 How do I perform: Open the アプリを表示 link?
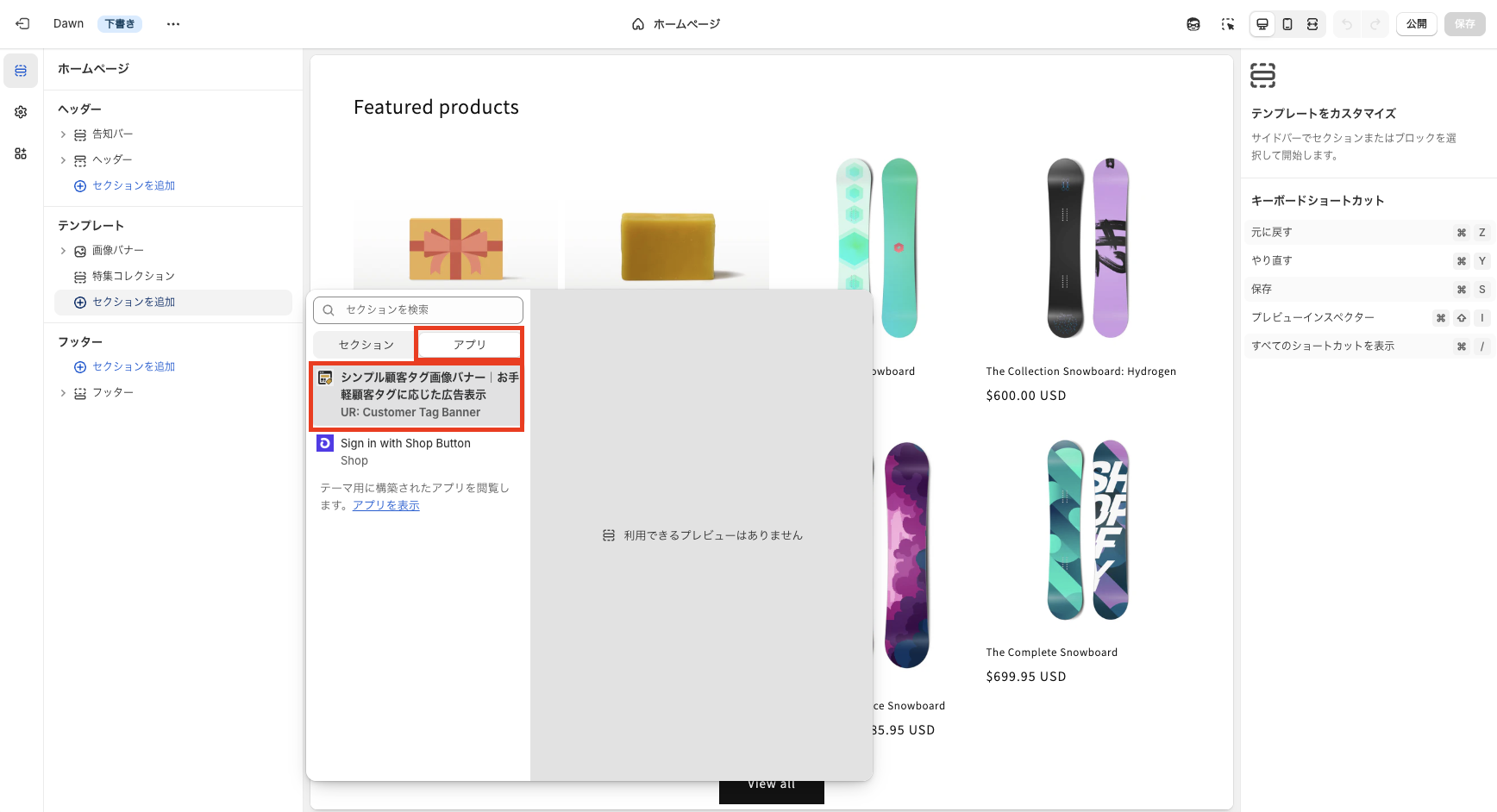tap(385, 505)
